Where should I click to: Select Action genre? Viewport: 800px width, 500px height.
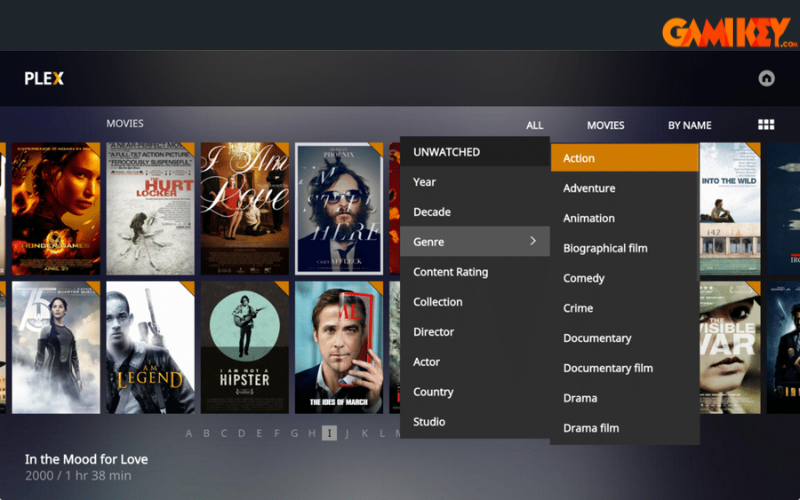pyautogui.click(x=624, y=158)
